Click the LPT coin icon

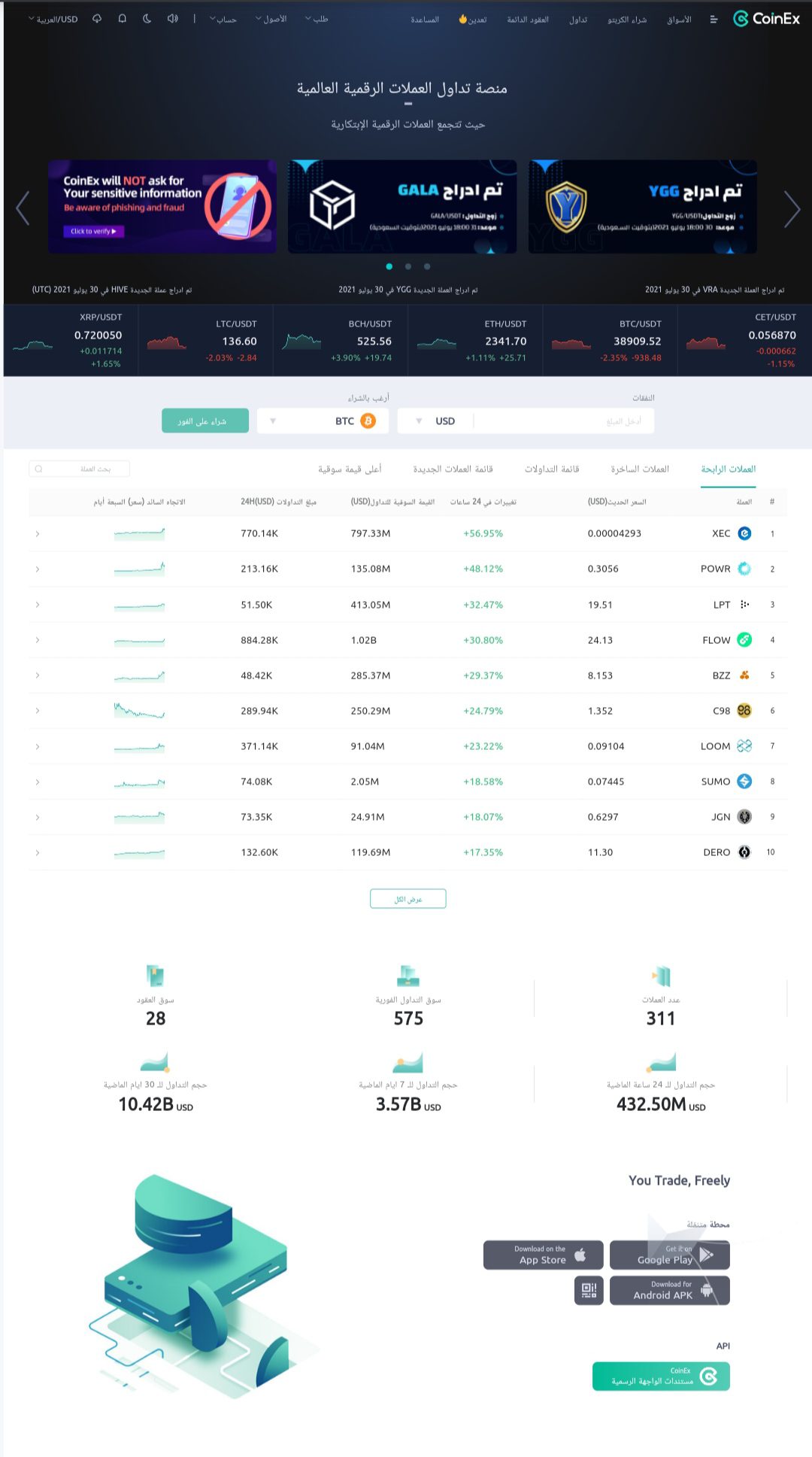[x=744, y=604]
